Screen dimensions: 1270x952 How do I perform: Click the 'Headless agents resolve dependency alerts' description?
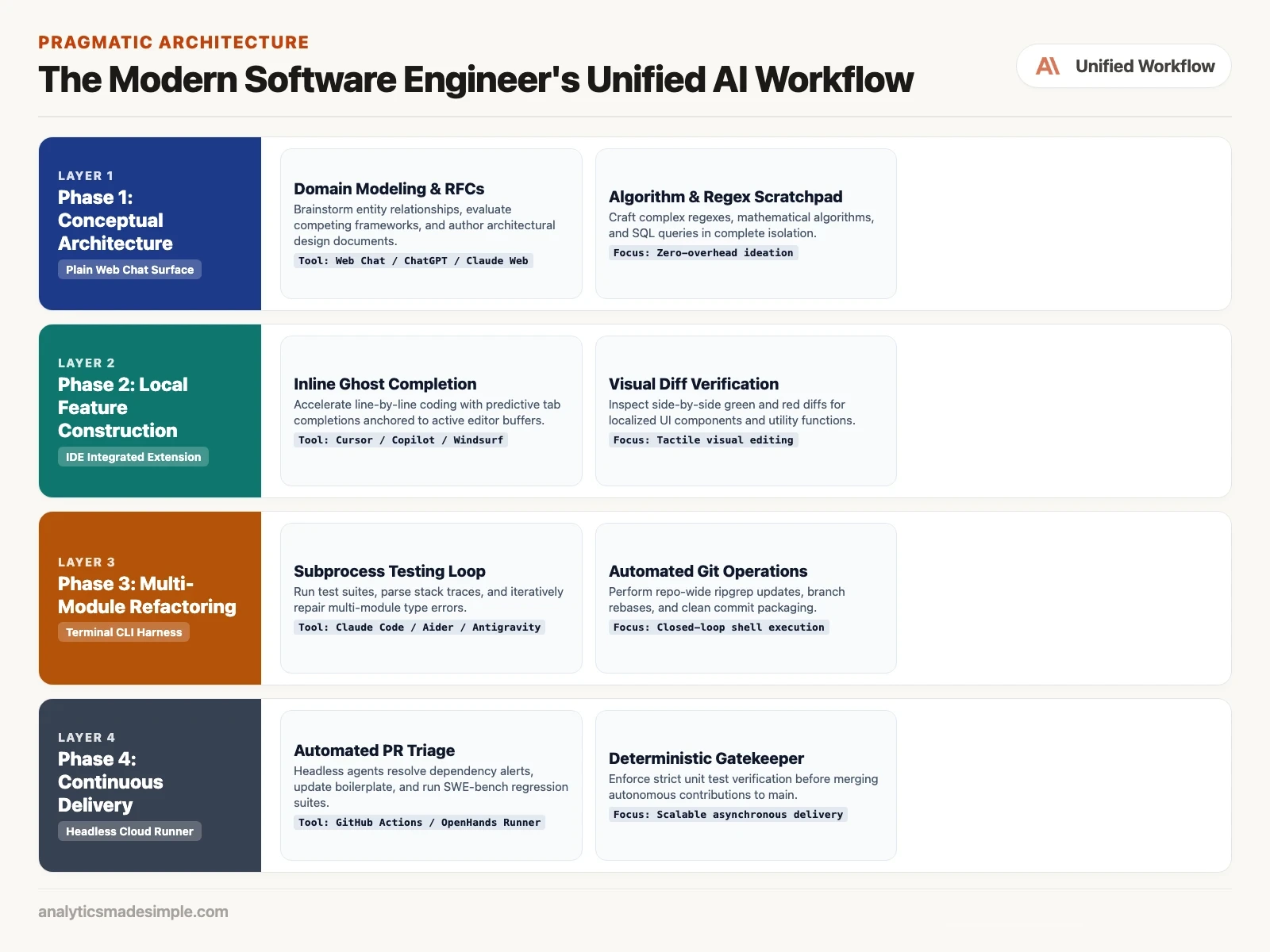431,787
